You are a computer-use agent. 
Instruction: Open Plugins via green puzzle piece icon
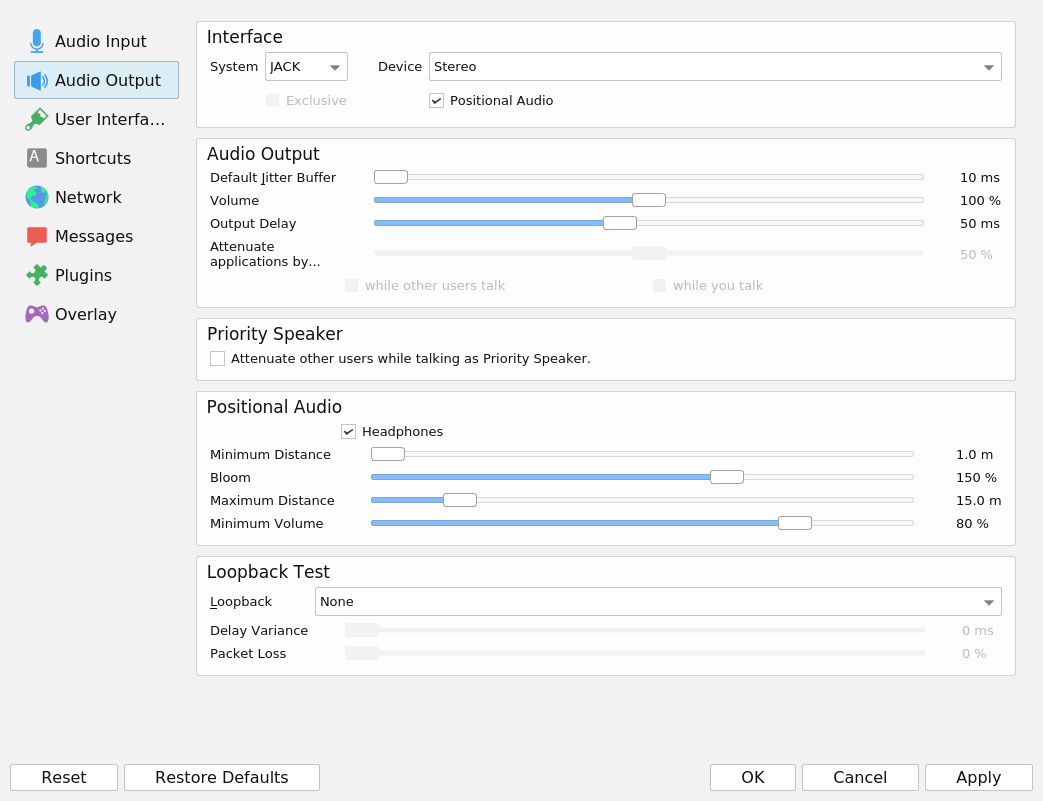(x=37, y=275)
